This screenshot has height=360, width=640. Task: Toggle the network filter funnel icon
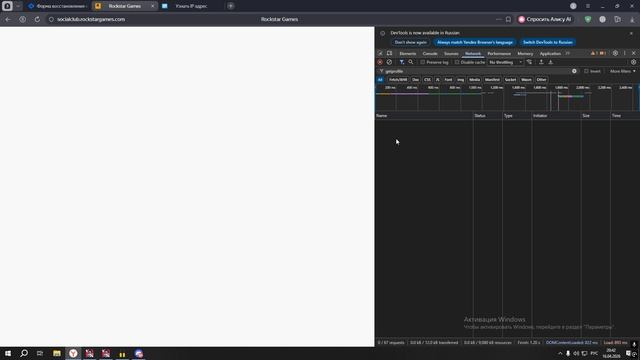(402, 62)
